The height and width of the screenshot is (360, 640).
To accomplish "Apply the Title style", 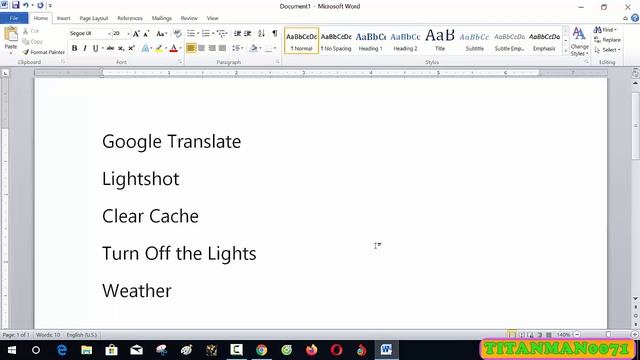I will coord(440,41).
